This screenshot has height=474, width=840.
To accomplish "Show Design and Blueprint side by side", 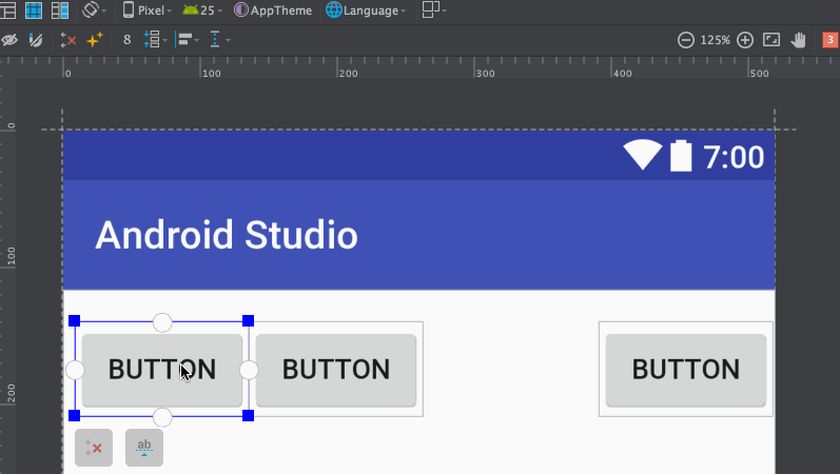I will [x=60, y=10].
